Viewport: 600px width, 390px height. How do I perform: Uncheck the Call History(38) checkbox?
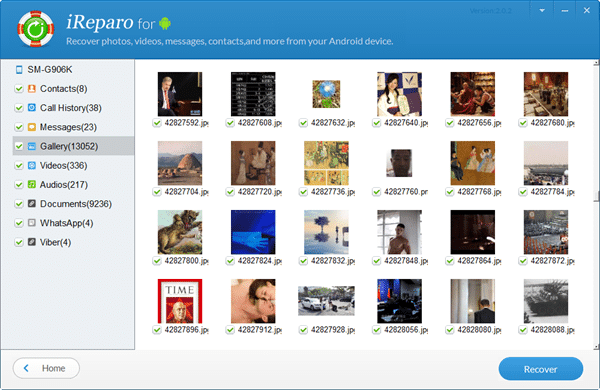(x=19, y=108)
